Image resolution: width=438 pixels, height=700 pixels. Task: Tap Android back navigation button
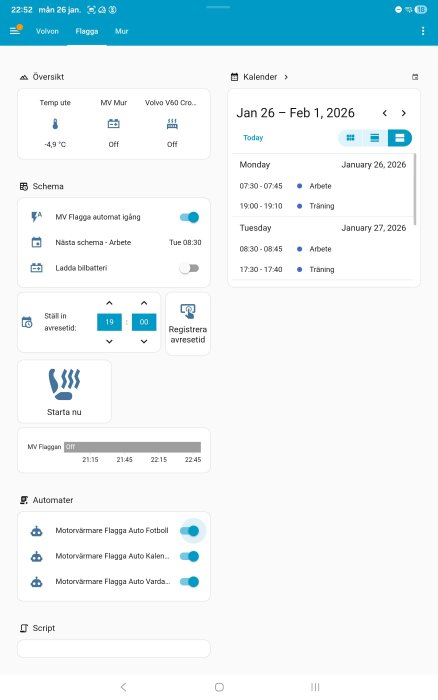click(x=124, y=687)
